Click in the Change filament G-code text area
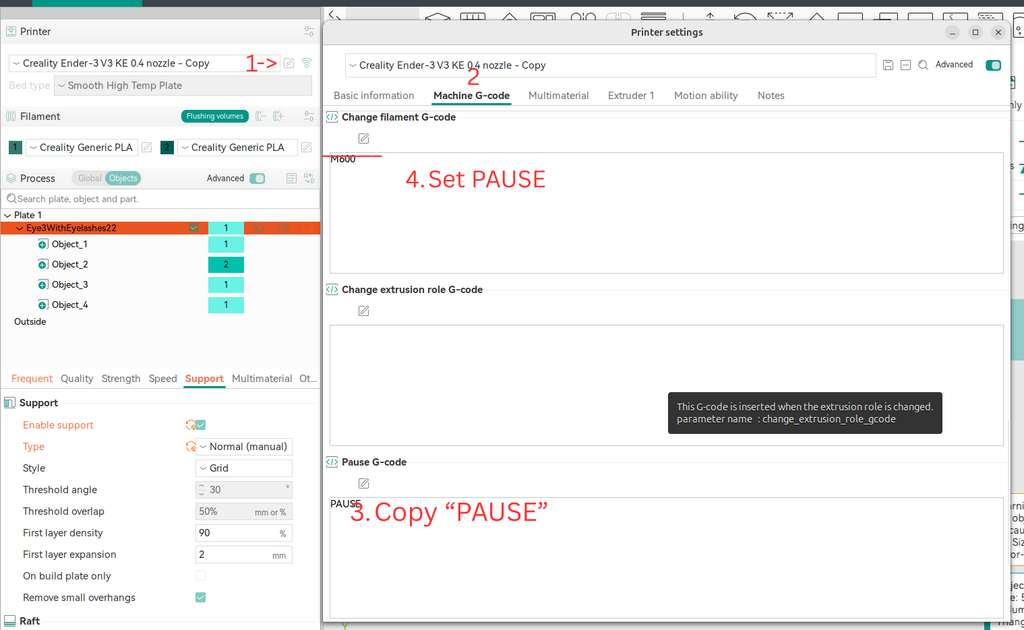Image resolution: width=1024 pixels, height=630 pixels. [666, 213]
